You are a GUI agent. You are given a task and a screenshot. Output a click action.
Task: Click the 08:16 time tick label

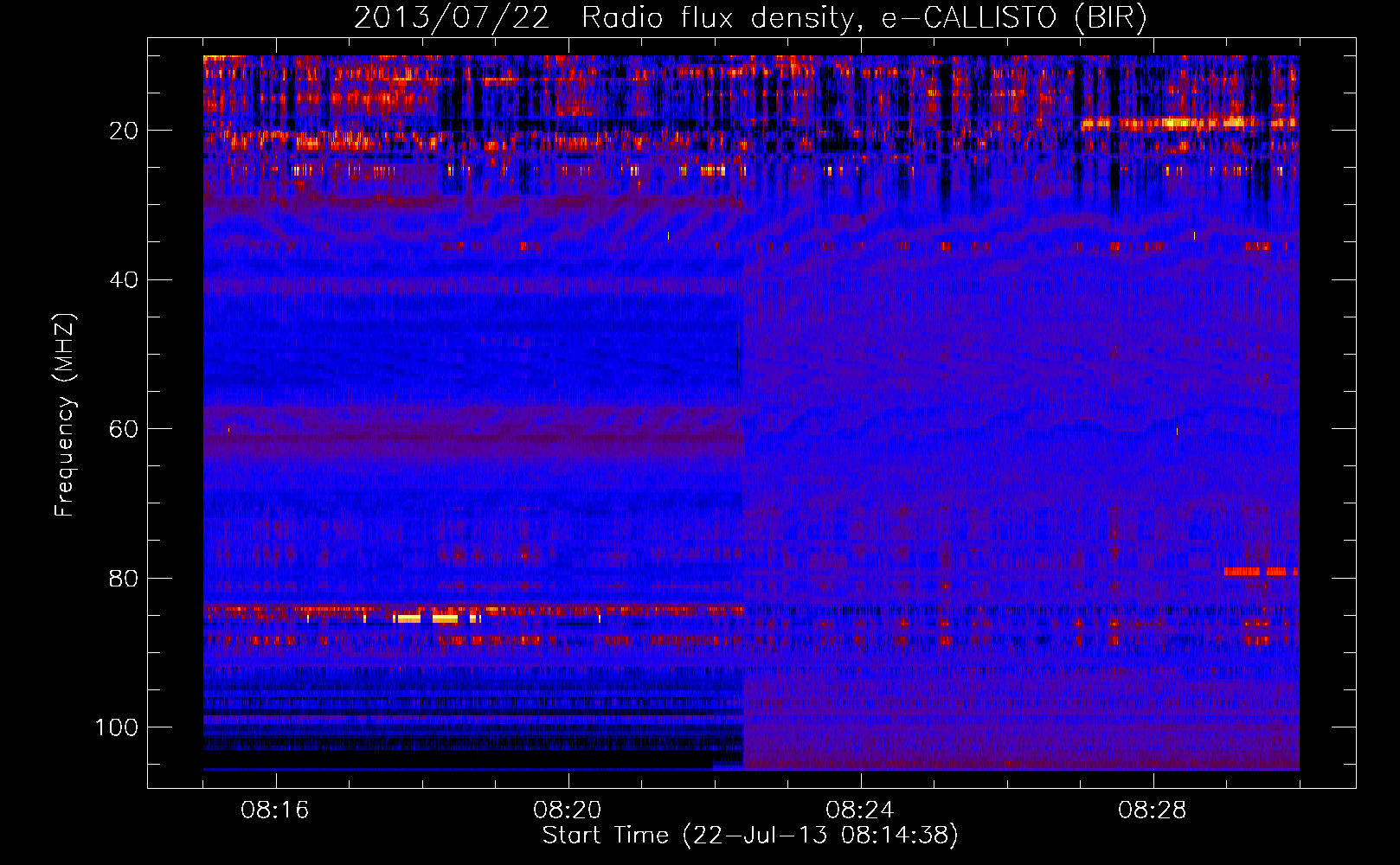(275, 811)
